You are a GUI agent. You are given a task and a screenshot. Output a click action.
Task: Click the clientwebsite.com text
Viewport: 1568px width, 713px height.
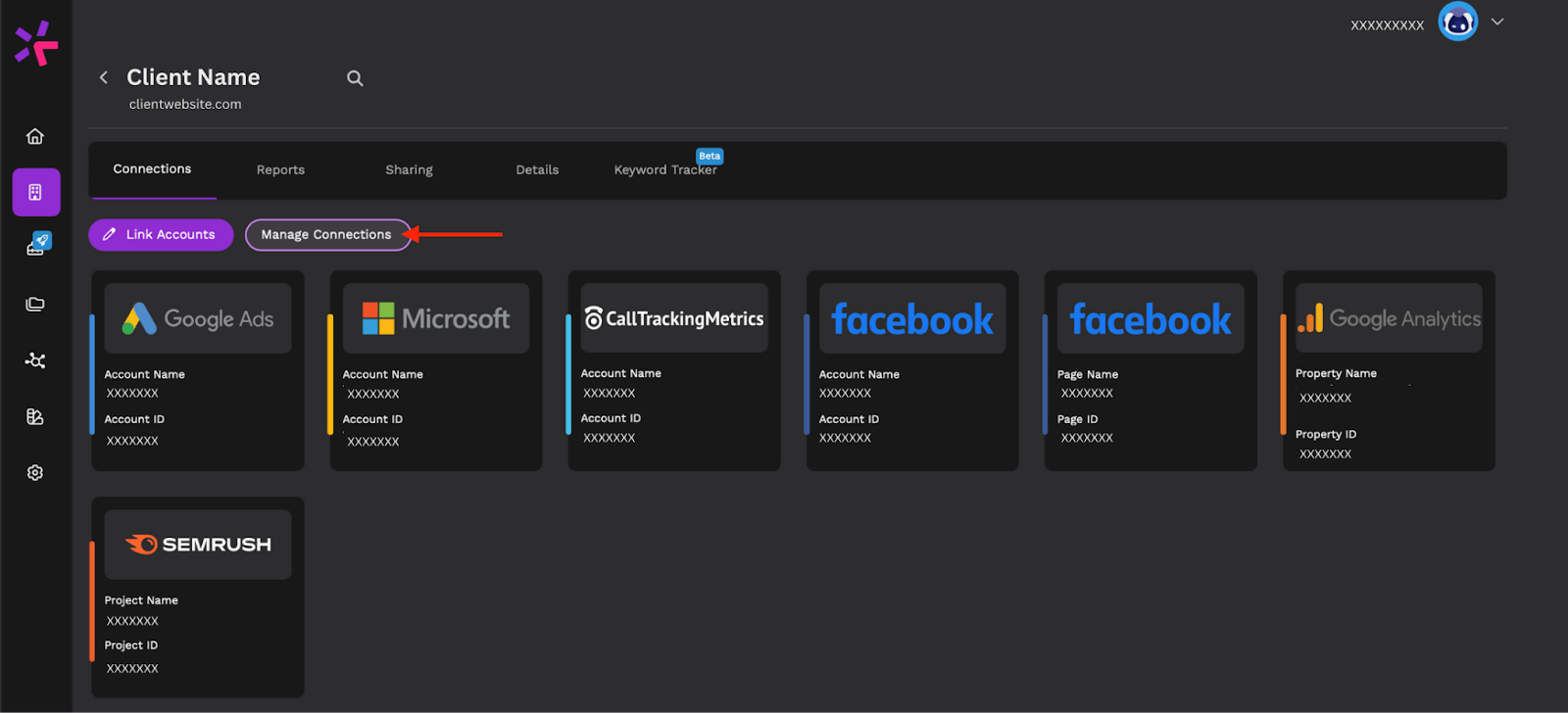pyautogui.click(x=185, y=104)
